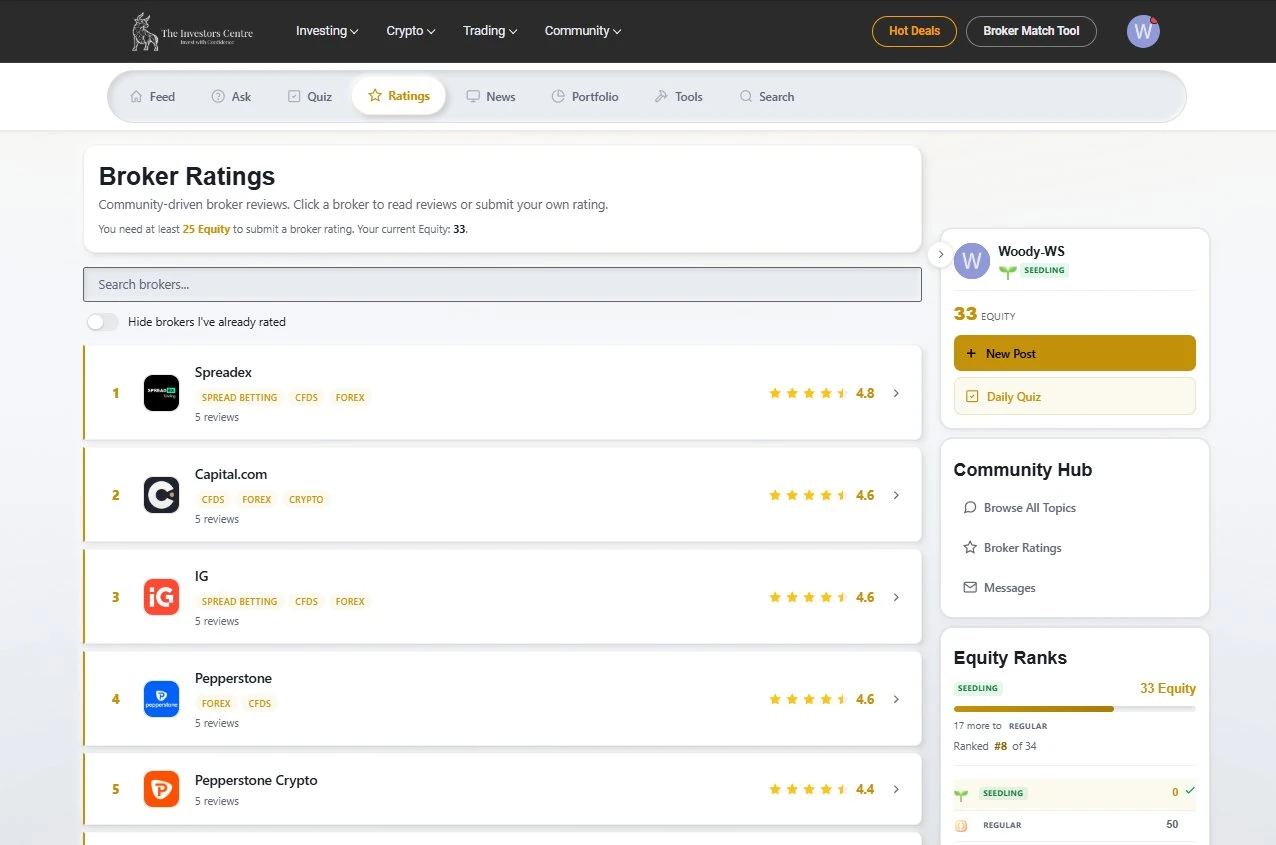The image size is (1276, 845).
Task: Open Pepperstone row chevron arrow
Action: pyautogui.click(x=896, y=699)
